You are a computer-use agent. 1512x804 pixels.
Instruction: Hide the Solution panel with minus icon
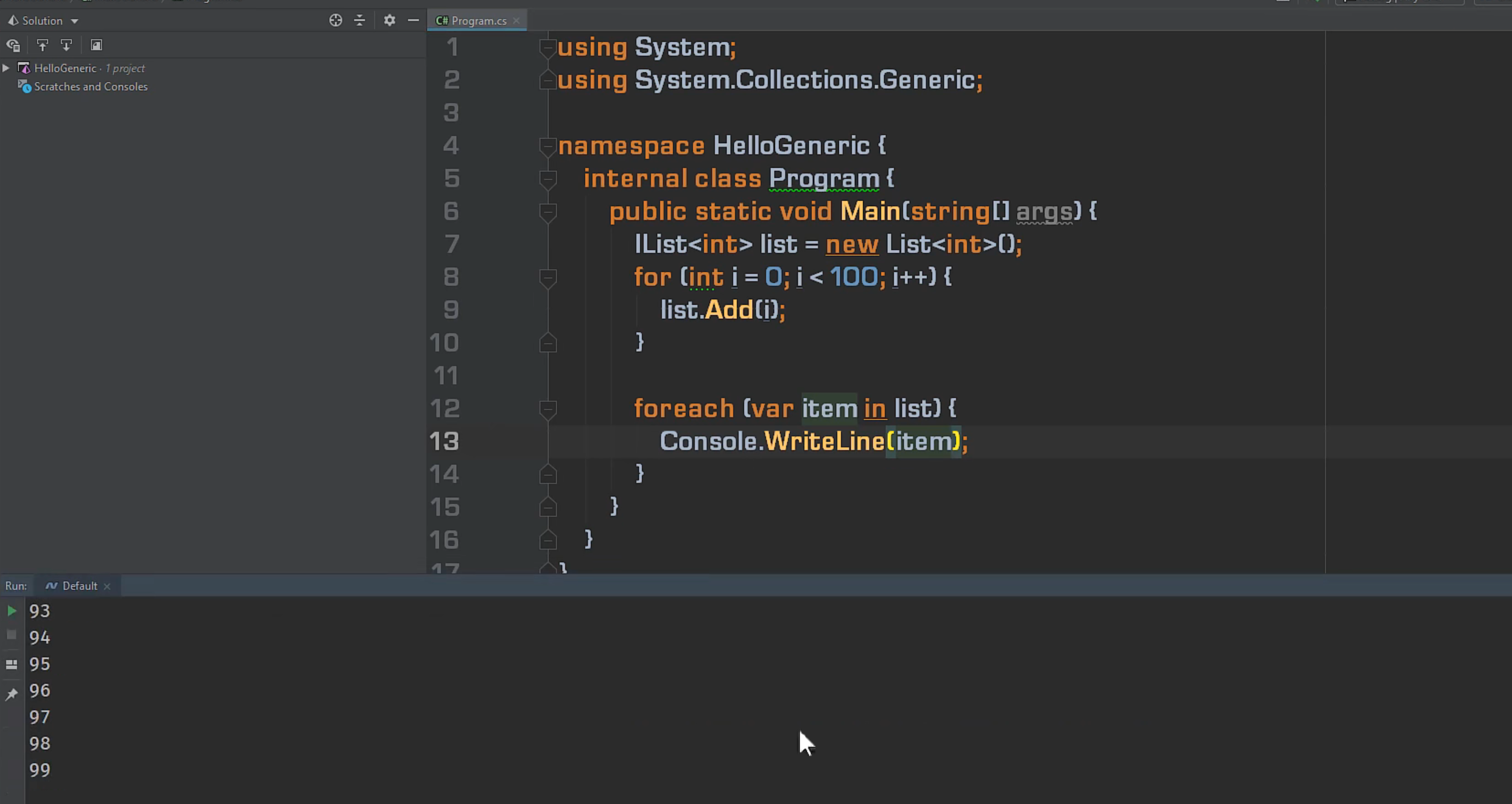(413, 21)
